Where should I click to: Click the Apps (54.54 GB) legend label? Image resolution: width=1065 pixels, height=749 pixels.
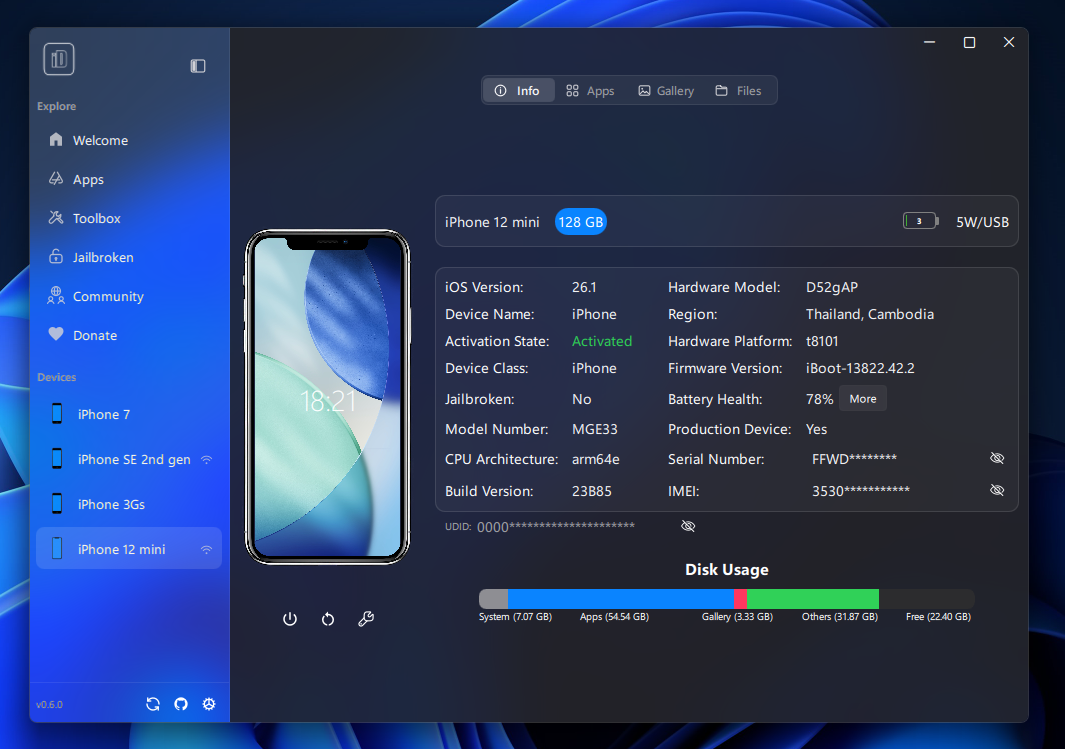tap(614, 617)
